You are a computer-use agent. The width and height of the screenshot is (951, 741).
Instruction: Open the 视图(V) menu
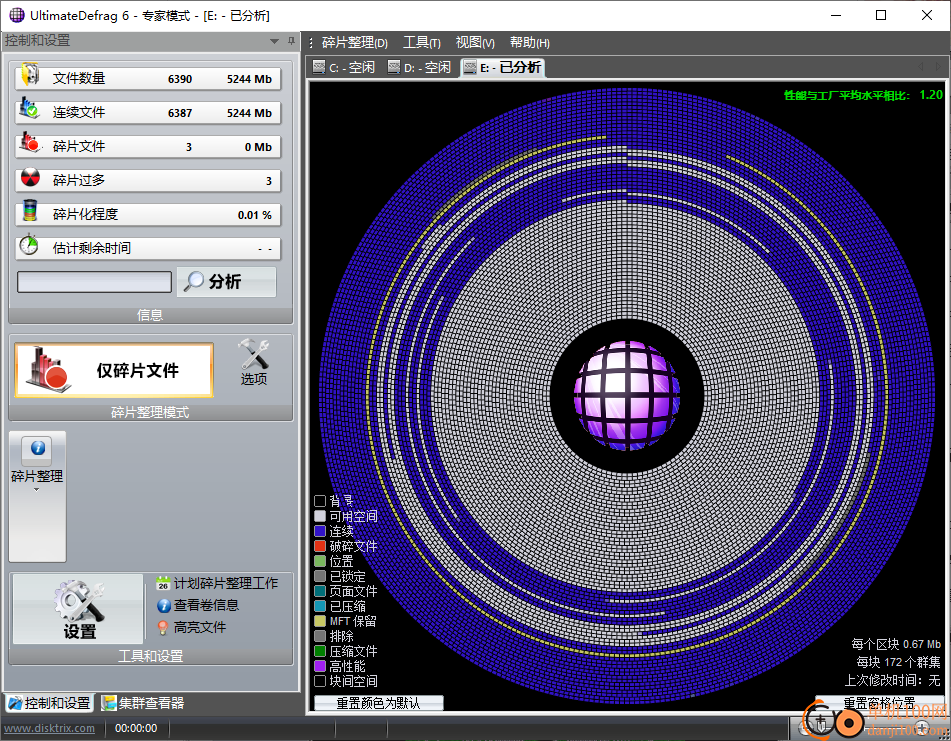pyautogui.click(x=475, y=42)
